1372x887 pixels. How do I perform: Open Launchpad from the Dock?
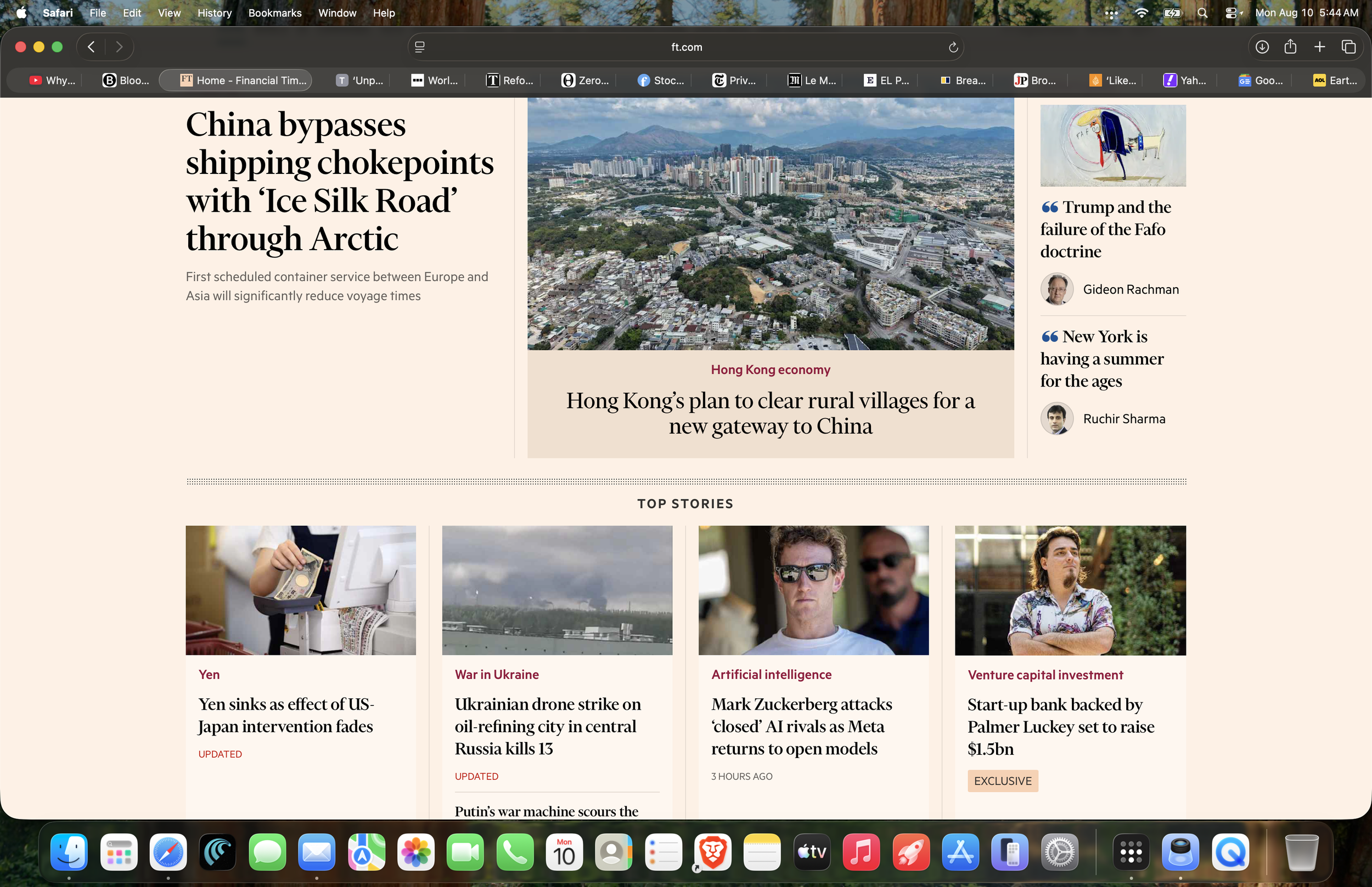119,851
